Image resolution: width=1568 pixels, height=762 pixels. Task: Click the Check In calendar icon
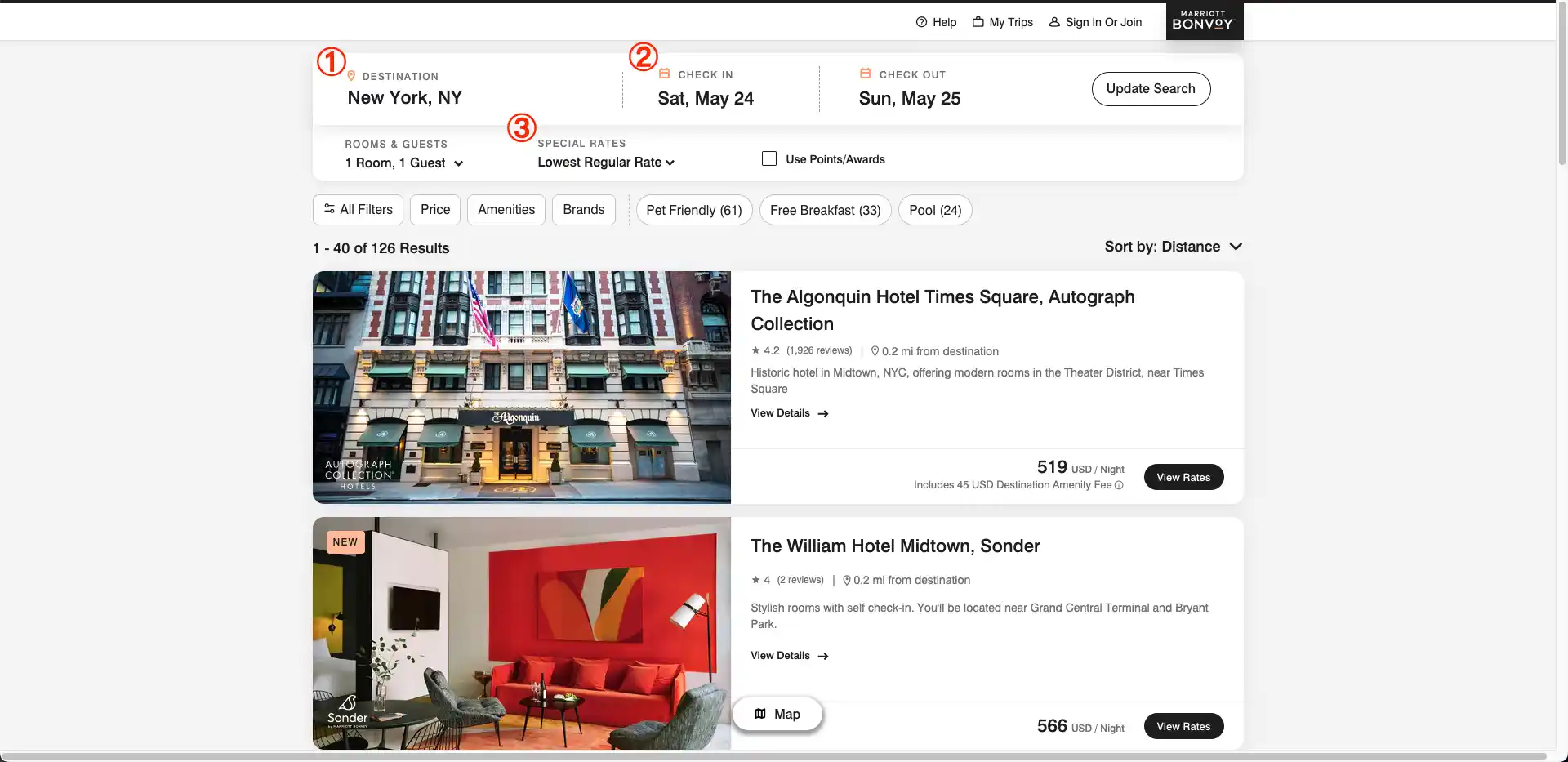coord(665,74)
